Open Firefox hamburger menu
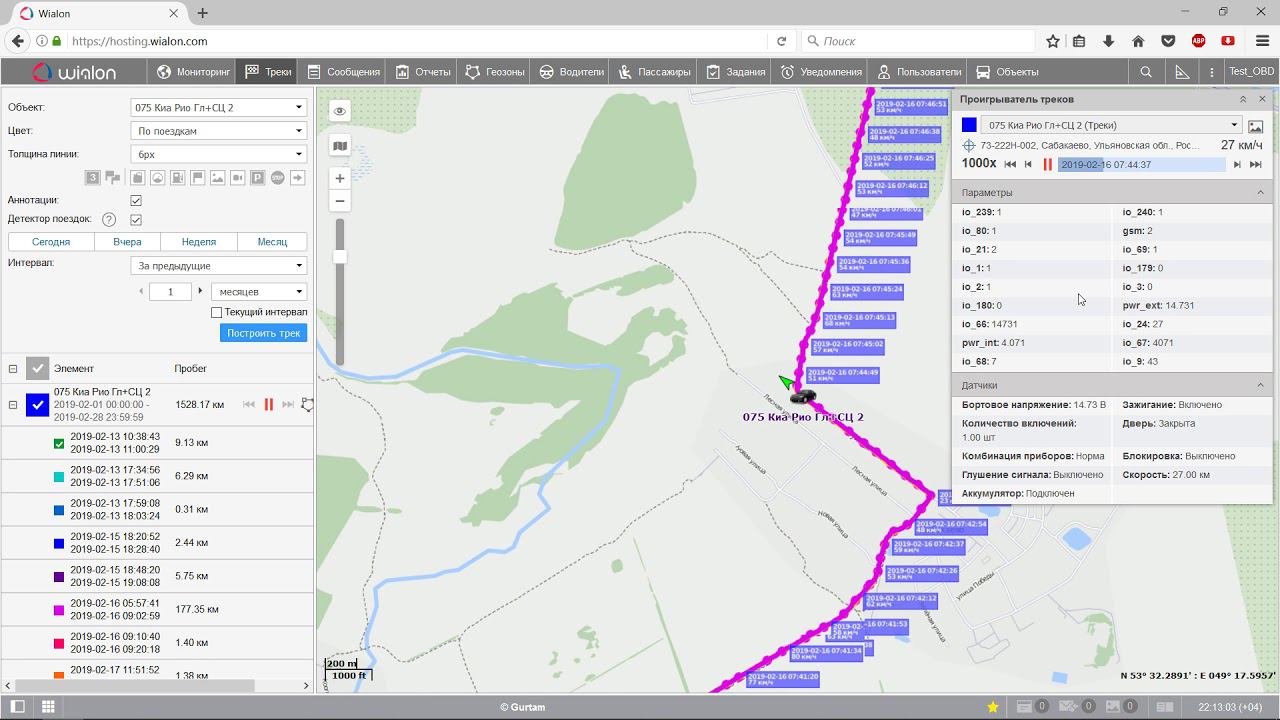 click(1262, 41)
